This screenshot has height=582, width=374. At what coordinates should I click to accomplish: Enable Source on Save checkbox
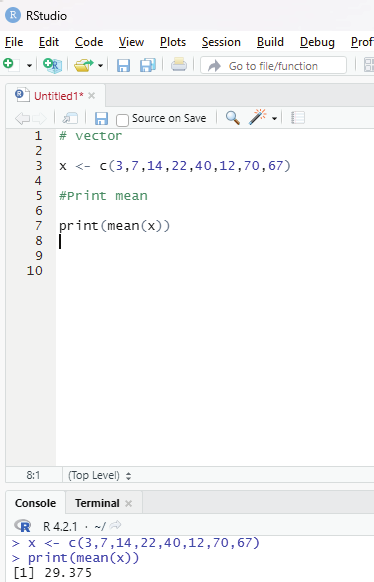[122, 120]
